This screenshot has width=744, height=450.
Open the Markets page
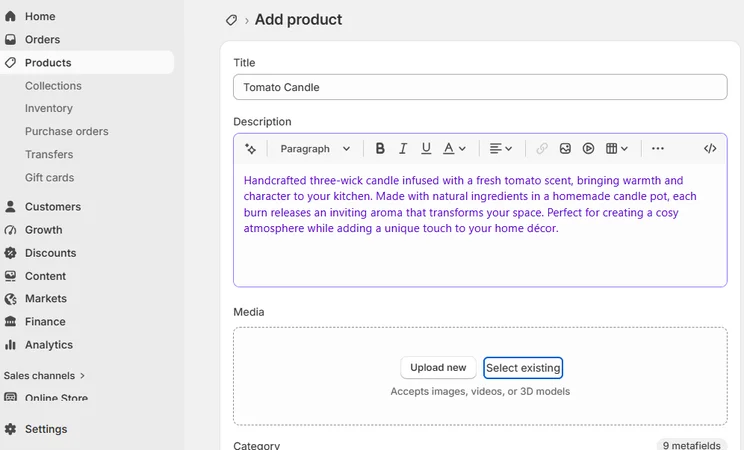46,299
